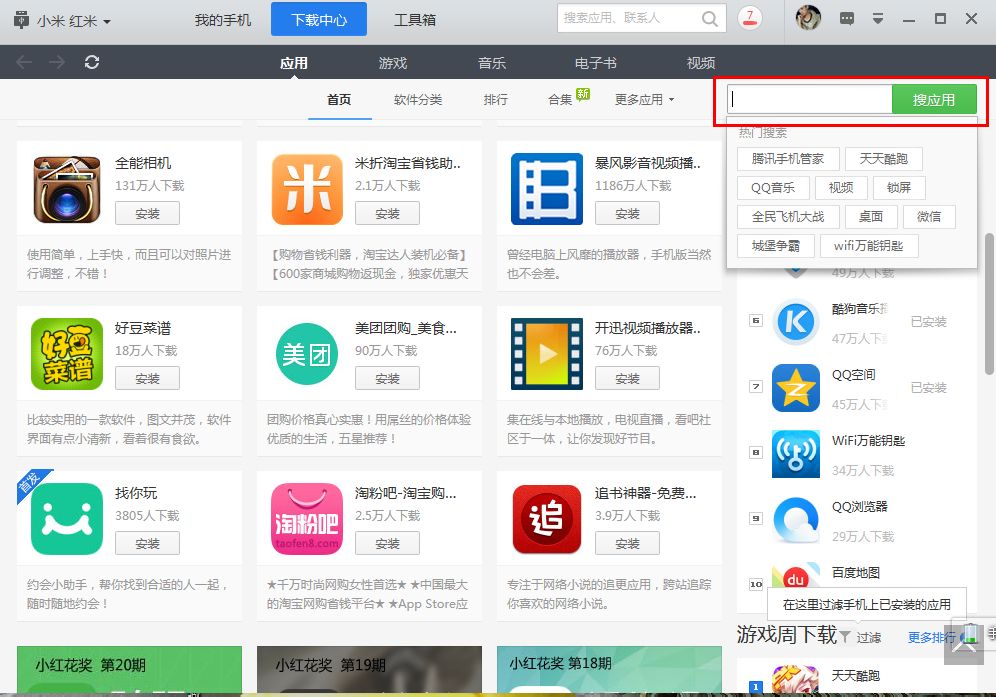
Task: Choose hot search tag 微信
Action: point(929,217)
